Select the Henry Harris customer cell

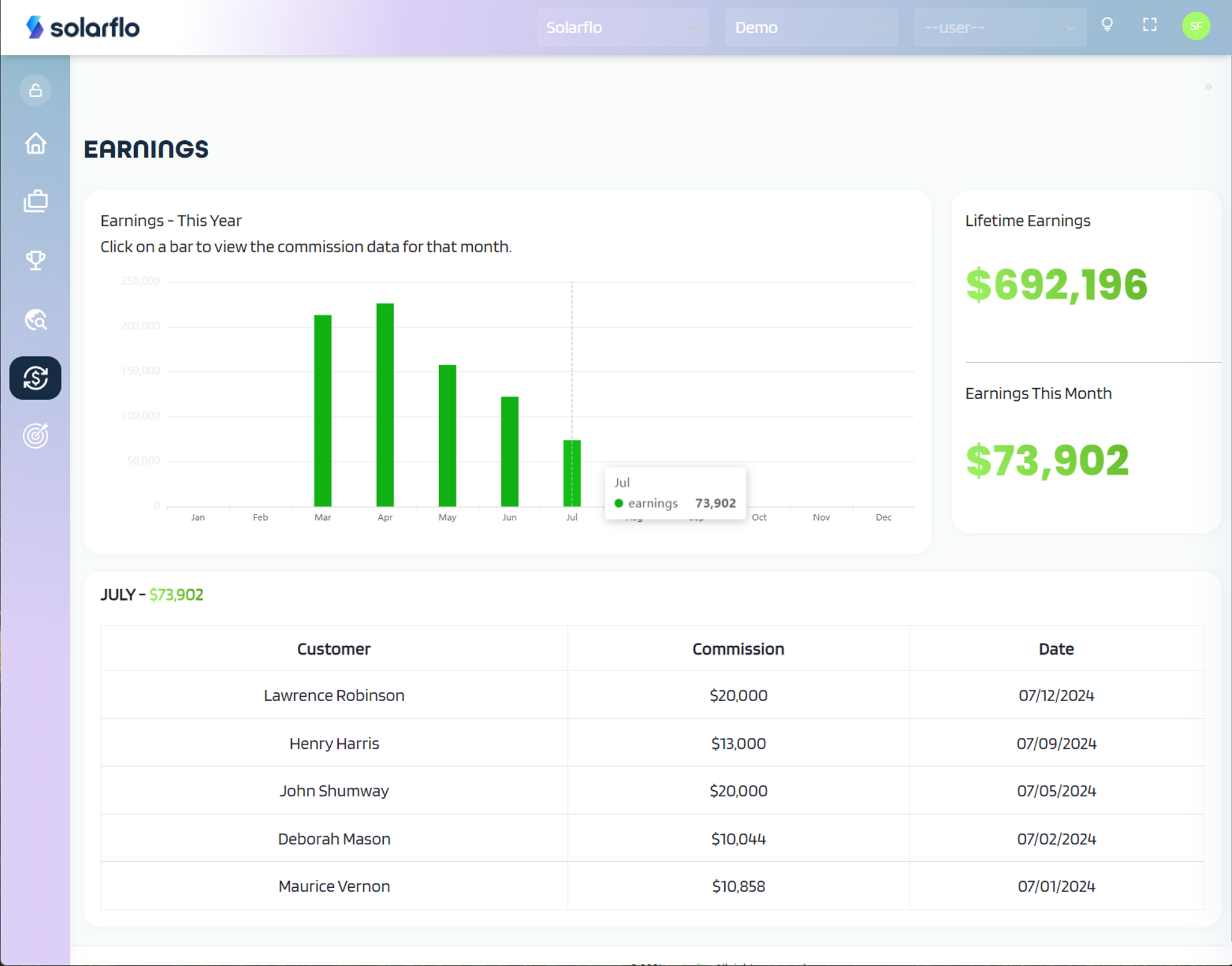click(334, 743)
